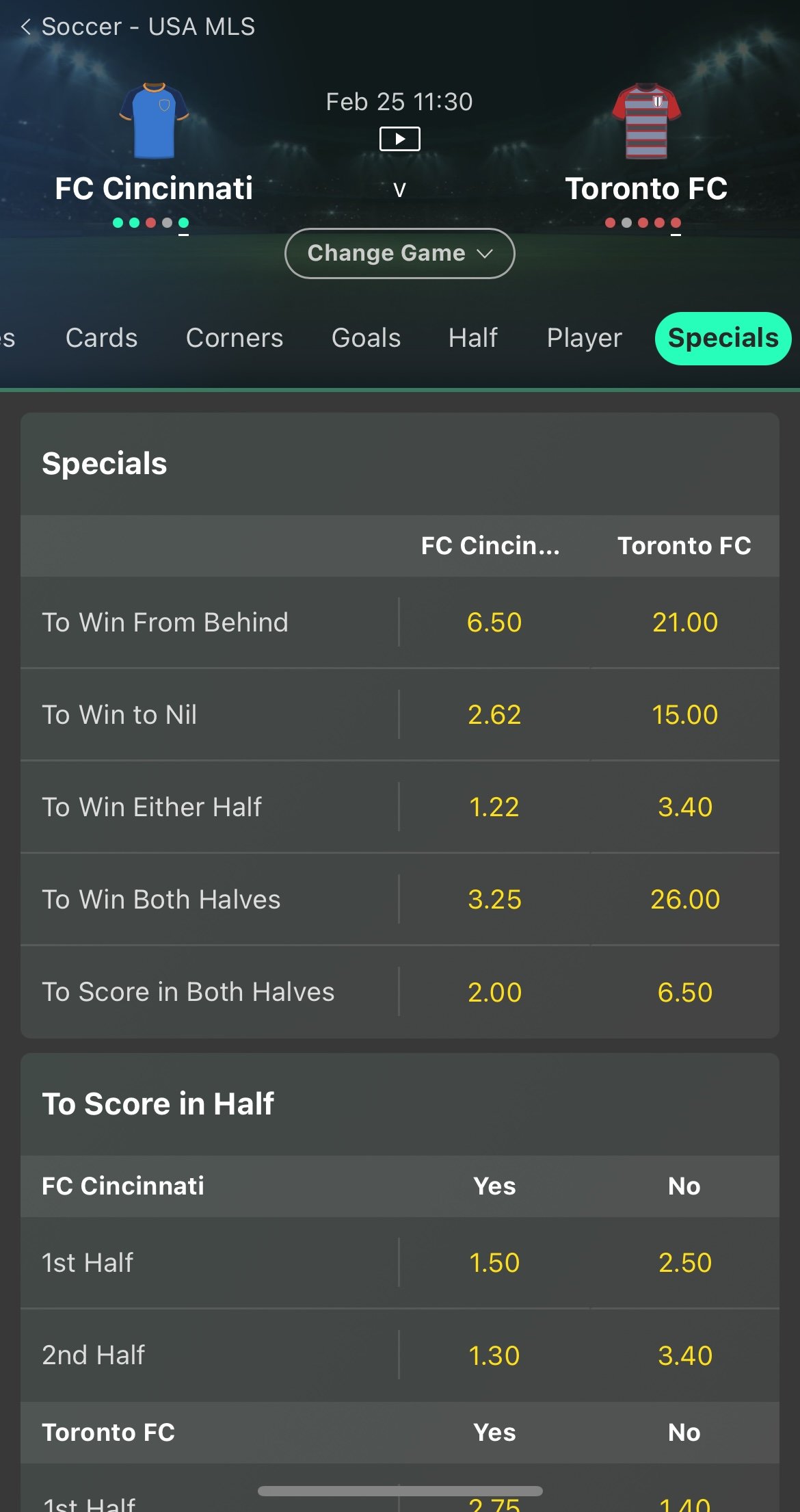
Task: Pick Toronto FC To Win to Nil 15.00
Action: [x=684, y=715]
